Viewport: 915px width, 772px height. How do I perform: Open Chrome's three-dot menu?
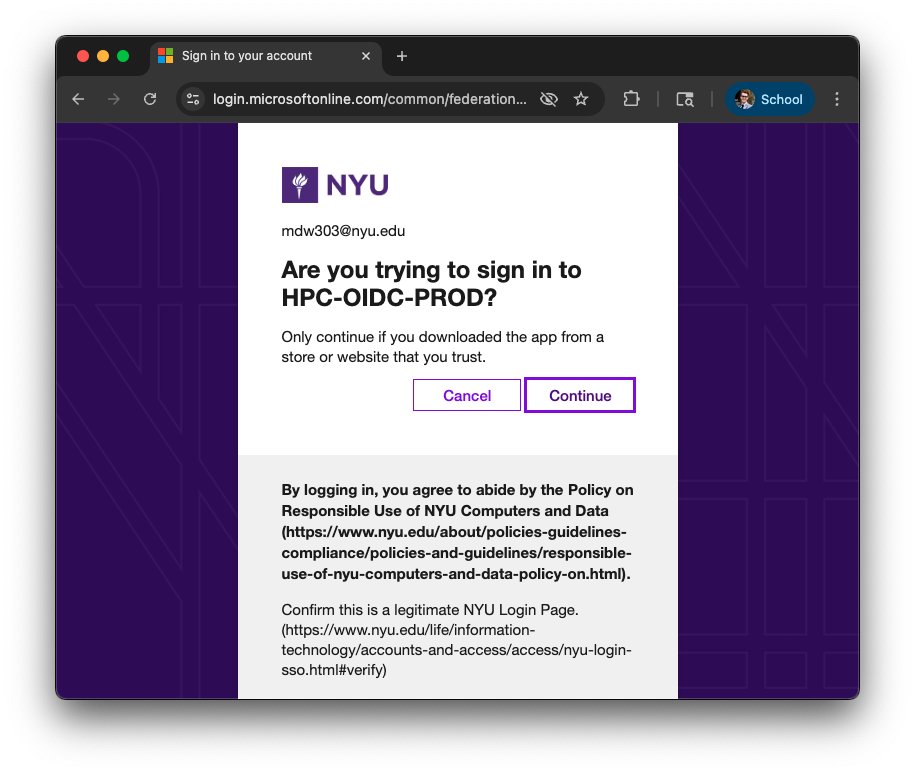pos(837,99)
